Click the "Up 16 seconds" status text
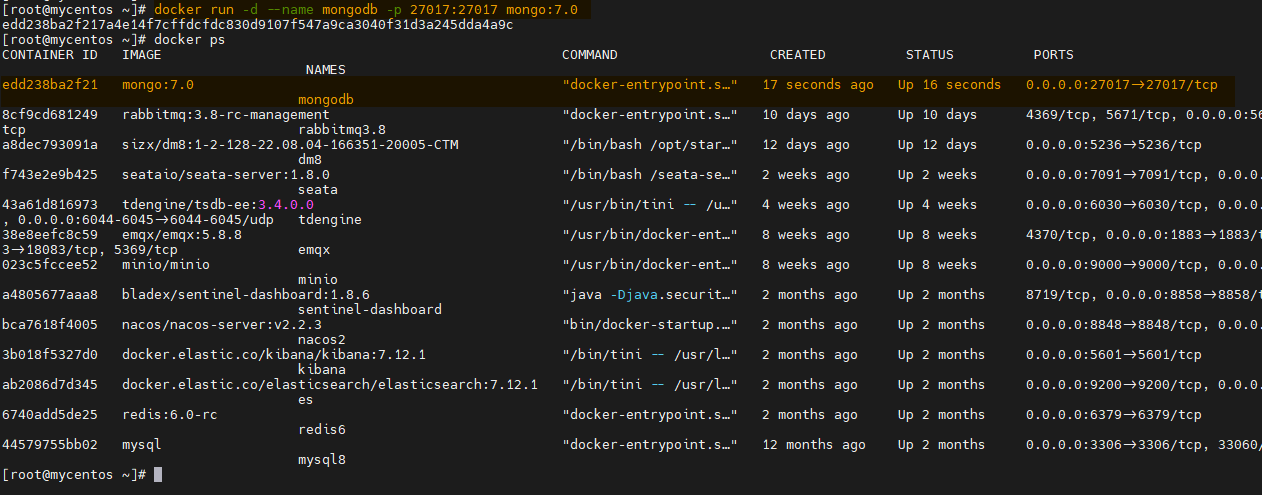The width and height of the screenshot is (1262, 495). 949,85
